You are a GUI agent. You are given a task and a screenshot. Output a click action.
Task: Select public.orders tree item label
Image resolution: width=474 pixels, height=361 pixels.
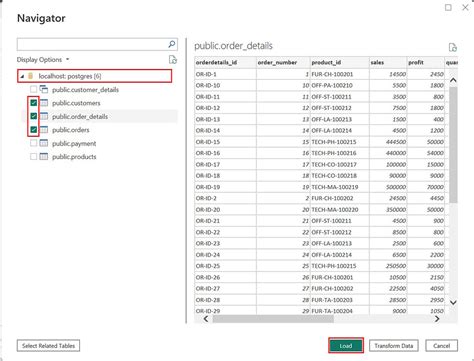(x=71, y=130)
